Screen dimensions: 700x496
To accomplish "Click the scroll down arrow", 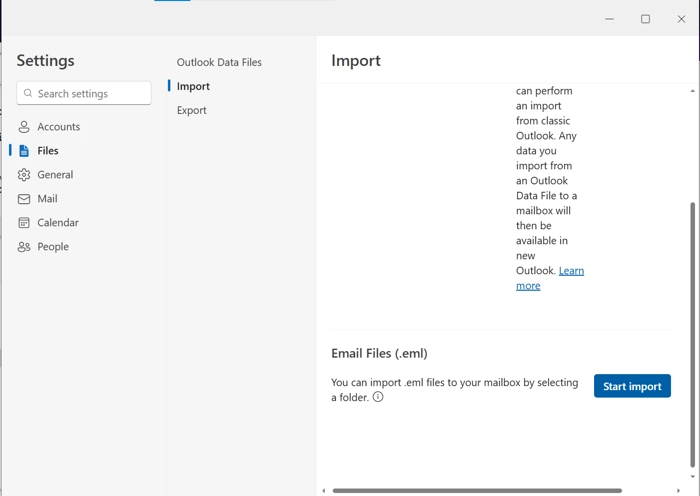I will coord(692,477).
